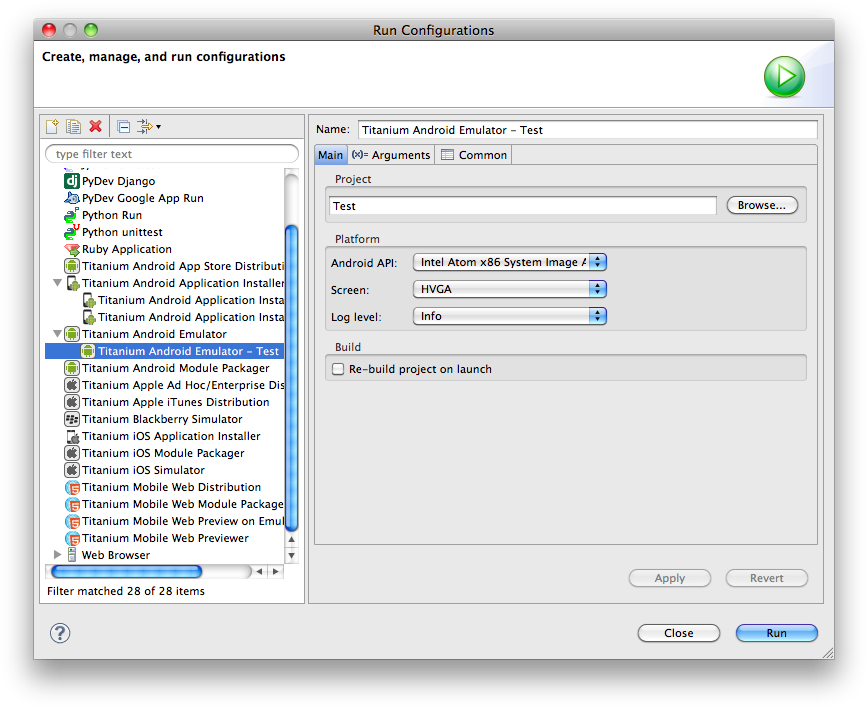Click the Titanium Mobile Web Previewer icon
This screenshot has width=867, height=707.
(72, 538)
